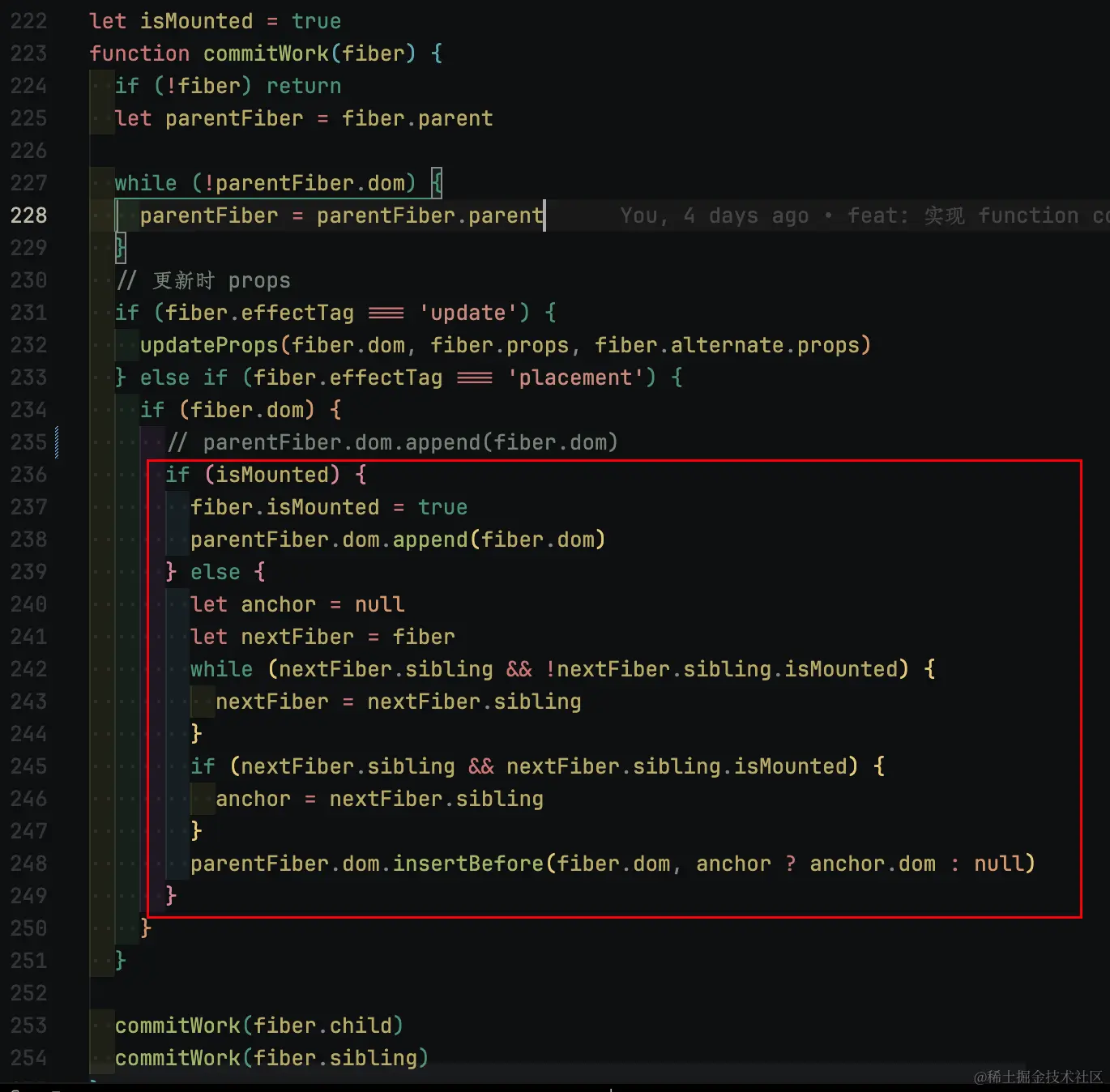Click the string 'placement' on line 233
The image size is (1110, 1092).
click(575, 378)
